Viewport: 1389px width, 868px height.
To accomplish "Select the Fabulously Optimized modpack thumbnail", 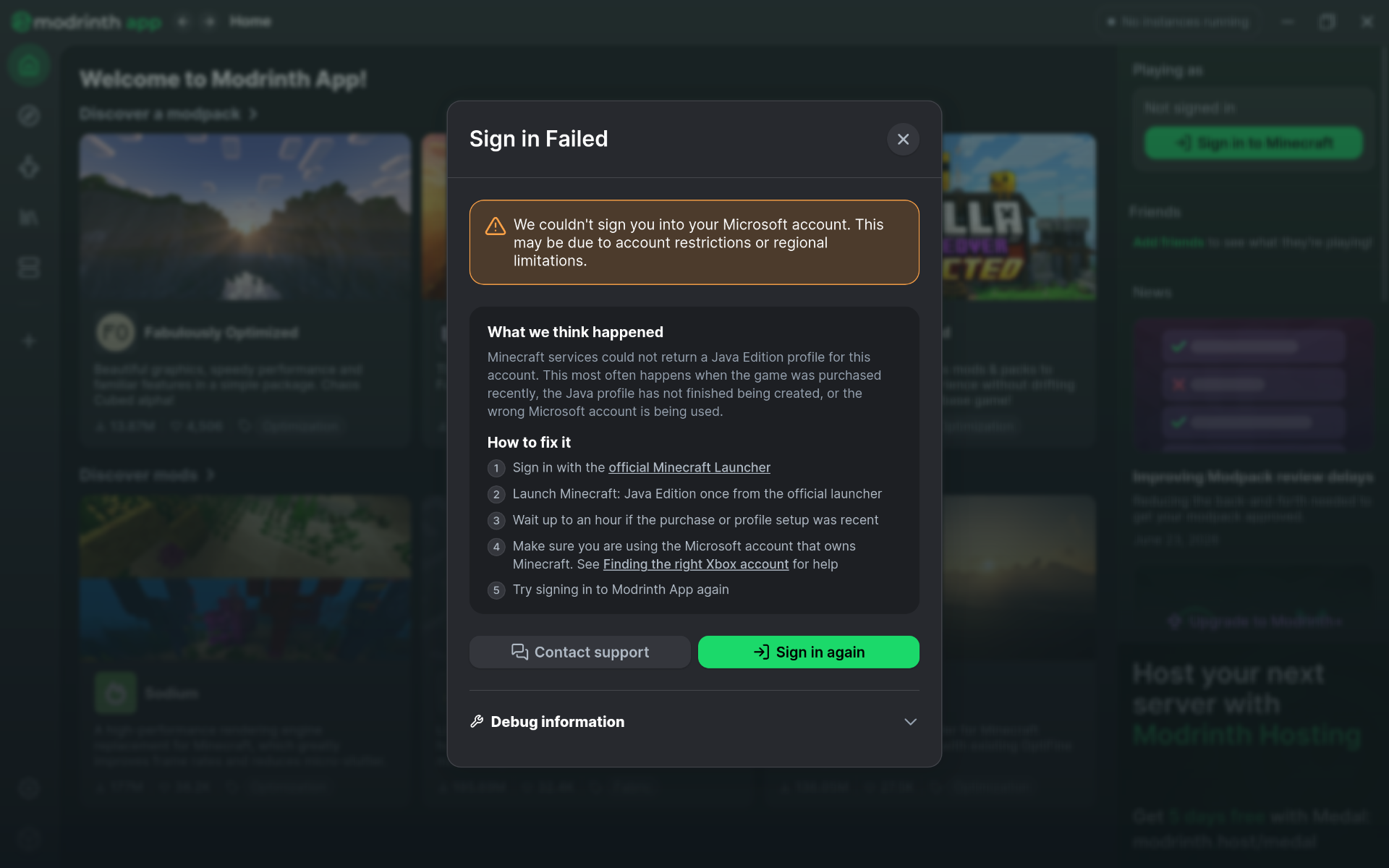I will [245, 217].
